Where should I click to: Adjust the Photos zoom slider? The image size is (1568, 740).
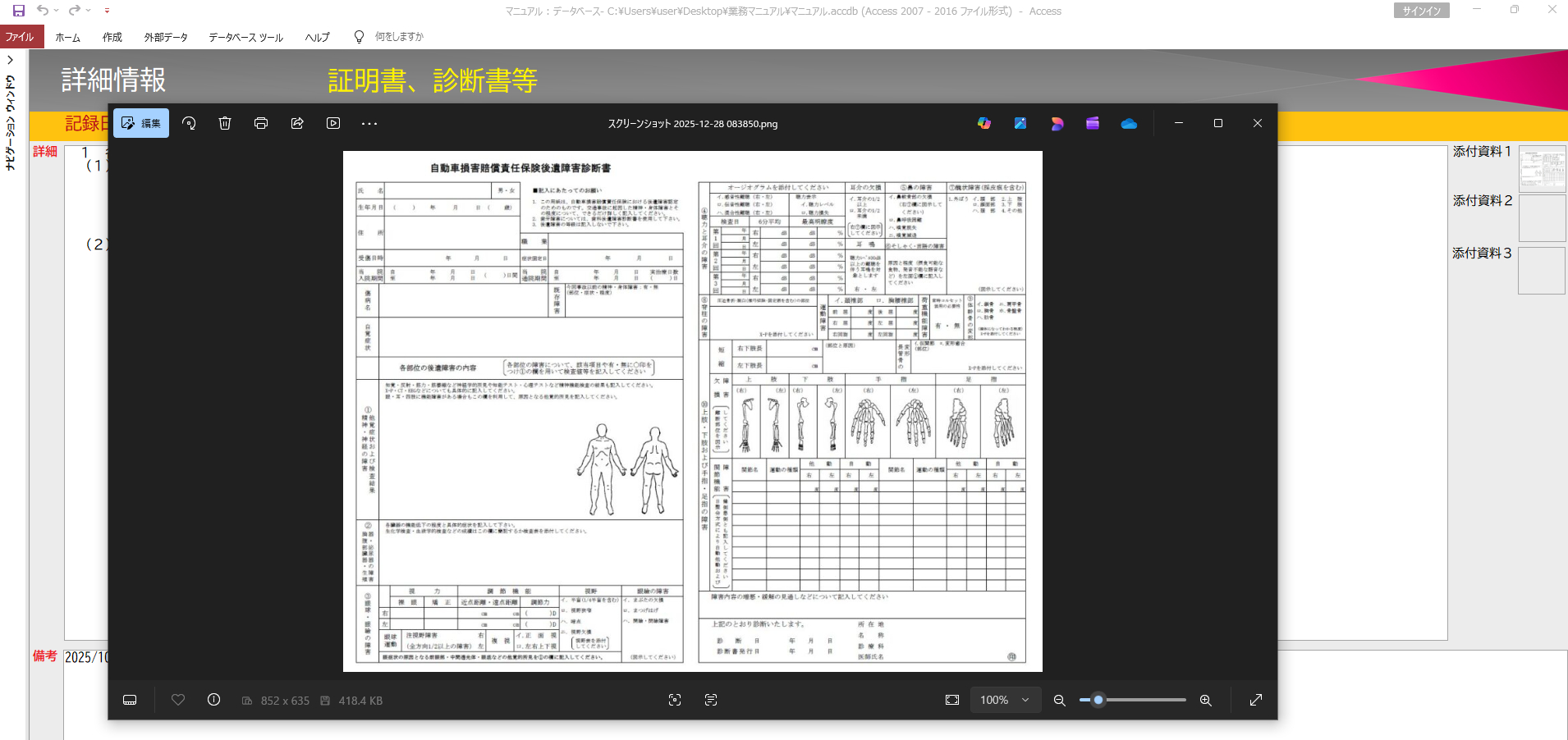pos(1133,700)
